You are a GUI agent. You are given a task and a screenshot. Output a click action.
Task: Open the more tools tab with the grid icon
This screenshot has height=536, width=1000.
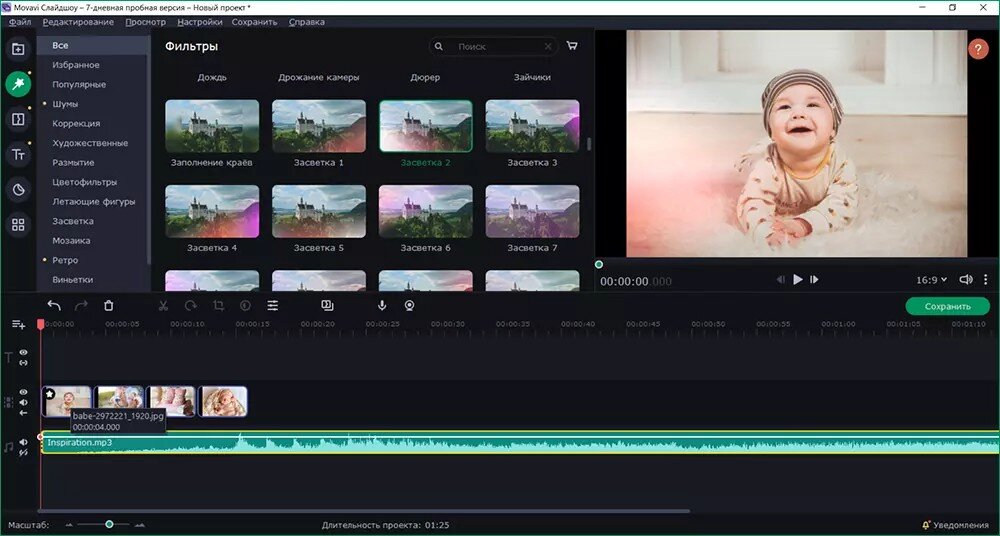click(x=18, y=225)
